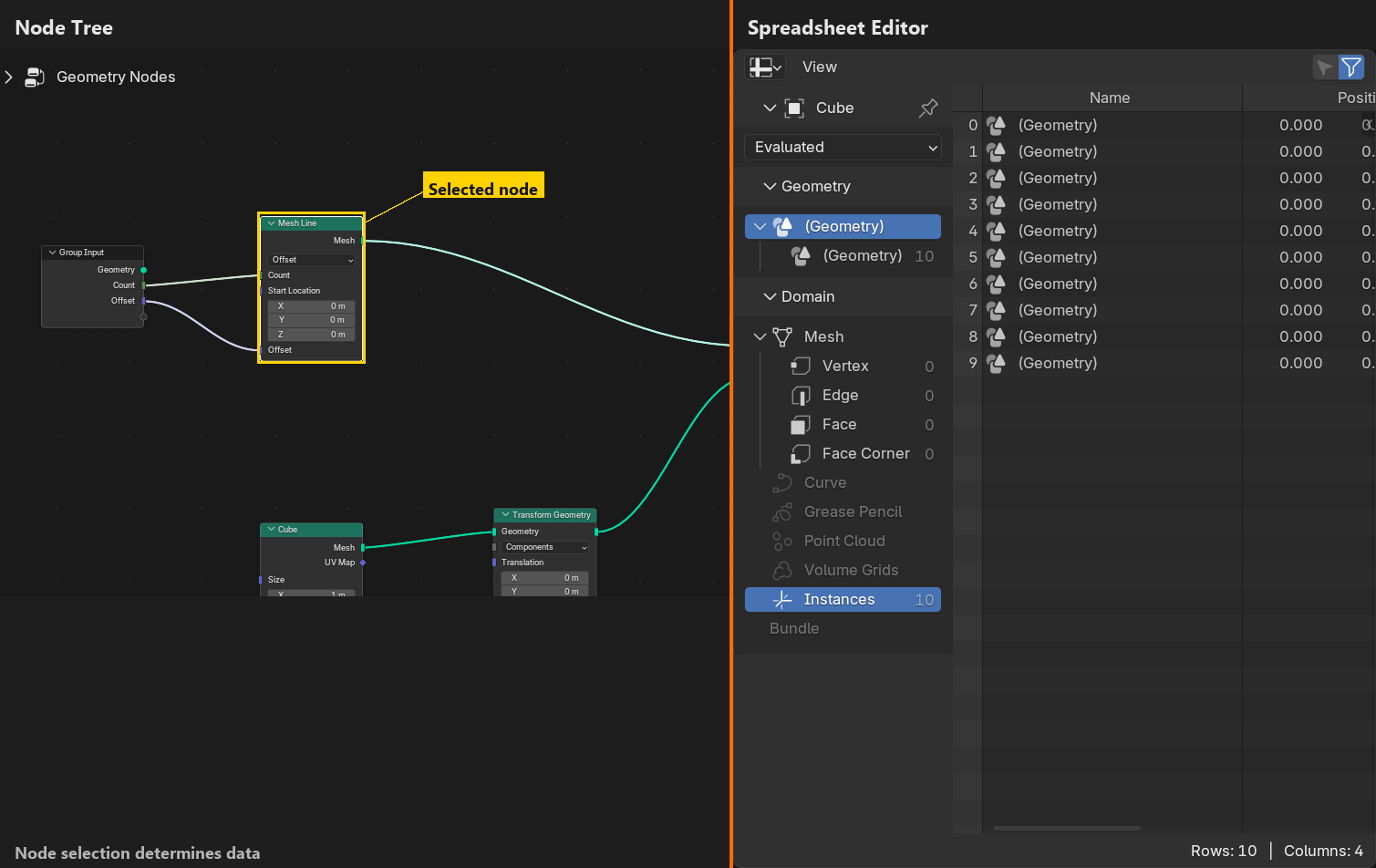Click the Vertex domain icon
Viewport: 1376px width, 868px height.
801,367
